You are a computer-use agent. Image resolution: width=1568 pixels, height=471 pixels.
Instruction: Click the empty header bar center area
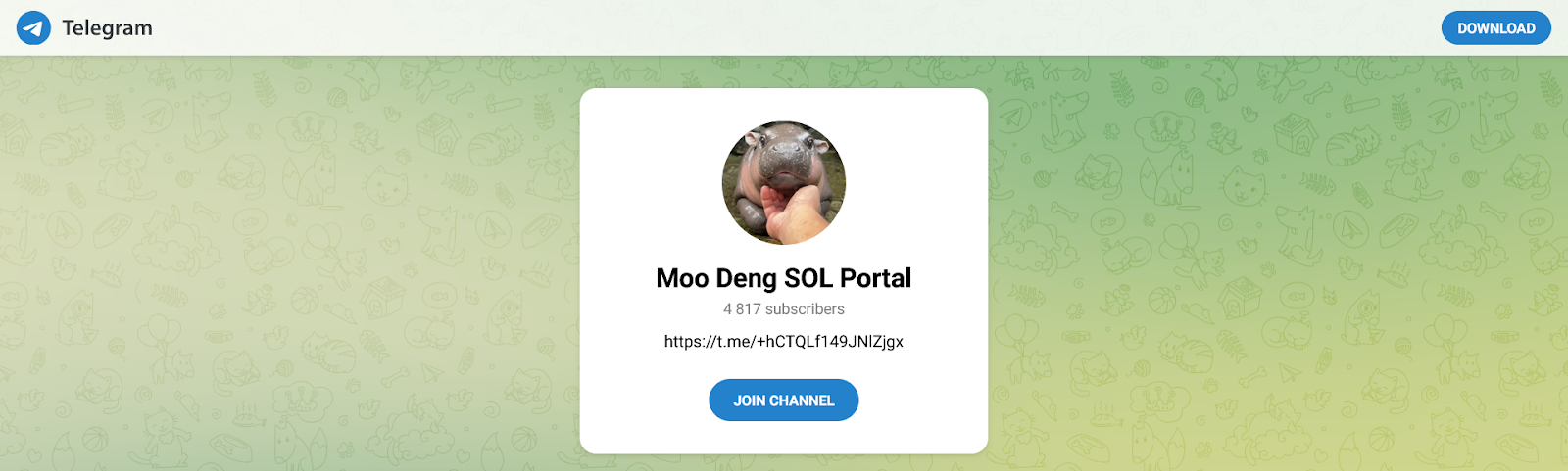[784, 27]
